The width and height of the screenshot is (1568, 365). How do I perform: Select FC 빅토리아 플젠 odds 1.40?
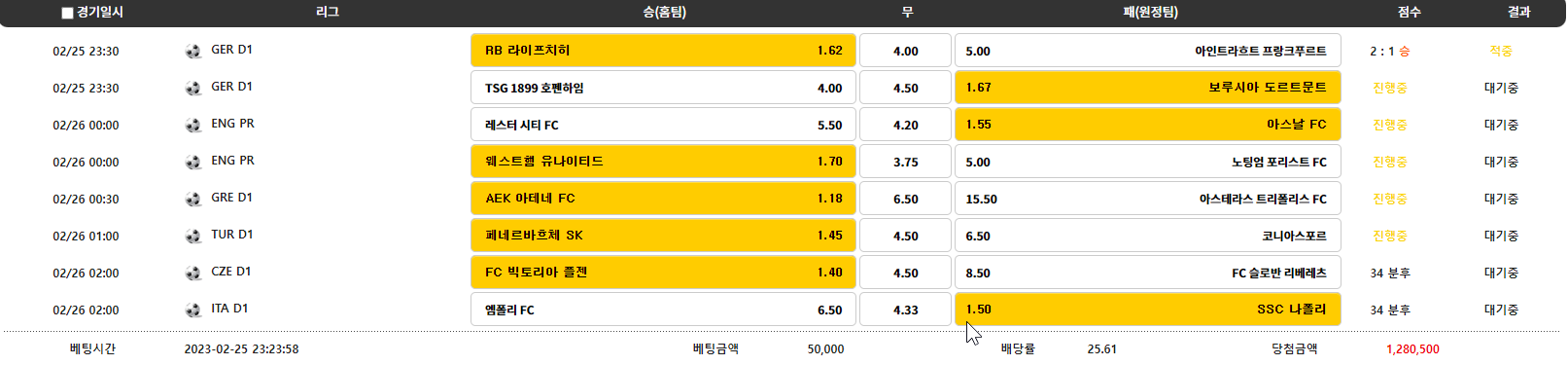point(663,273)
